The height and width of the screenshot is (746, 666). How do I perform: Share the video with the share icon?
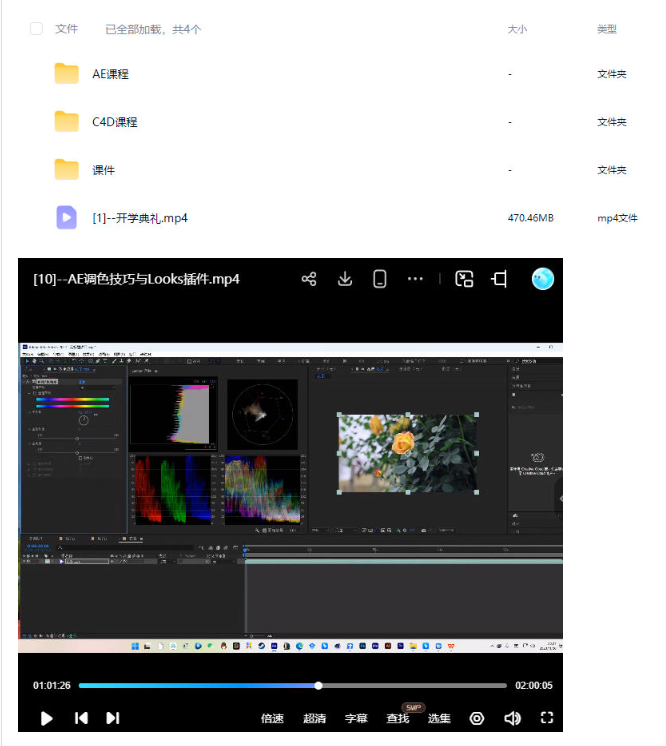point(309,279)
